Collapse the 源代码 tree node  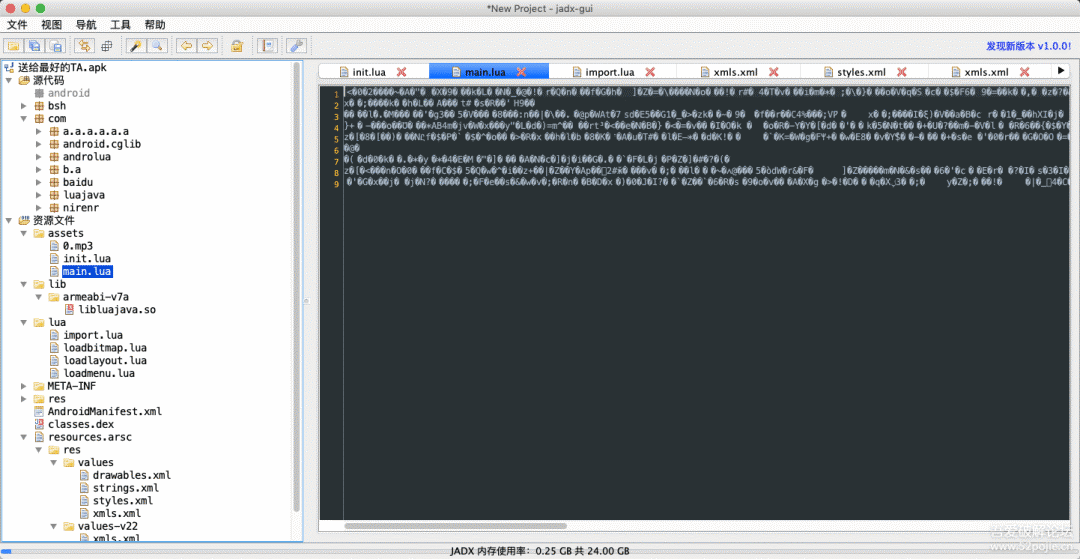click(x=9, y=81)
